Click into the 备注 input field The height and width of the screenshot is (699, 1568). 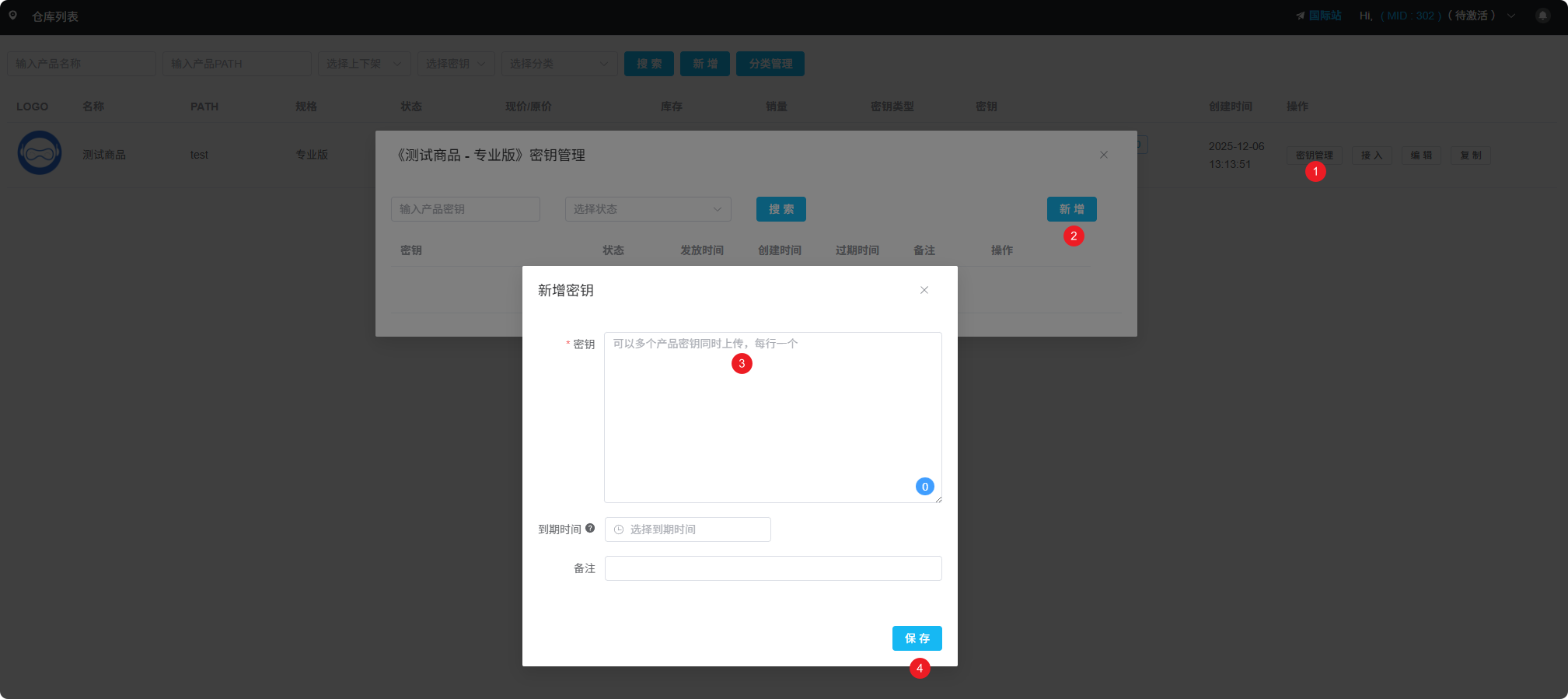click(773, 568)
